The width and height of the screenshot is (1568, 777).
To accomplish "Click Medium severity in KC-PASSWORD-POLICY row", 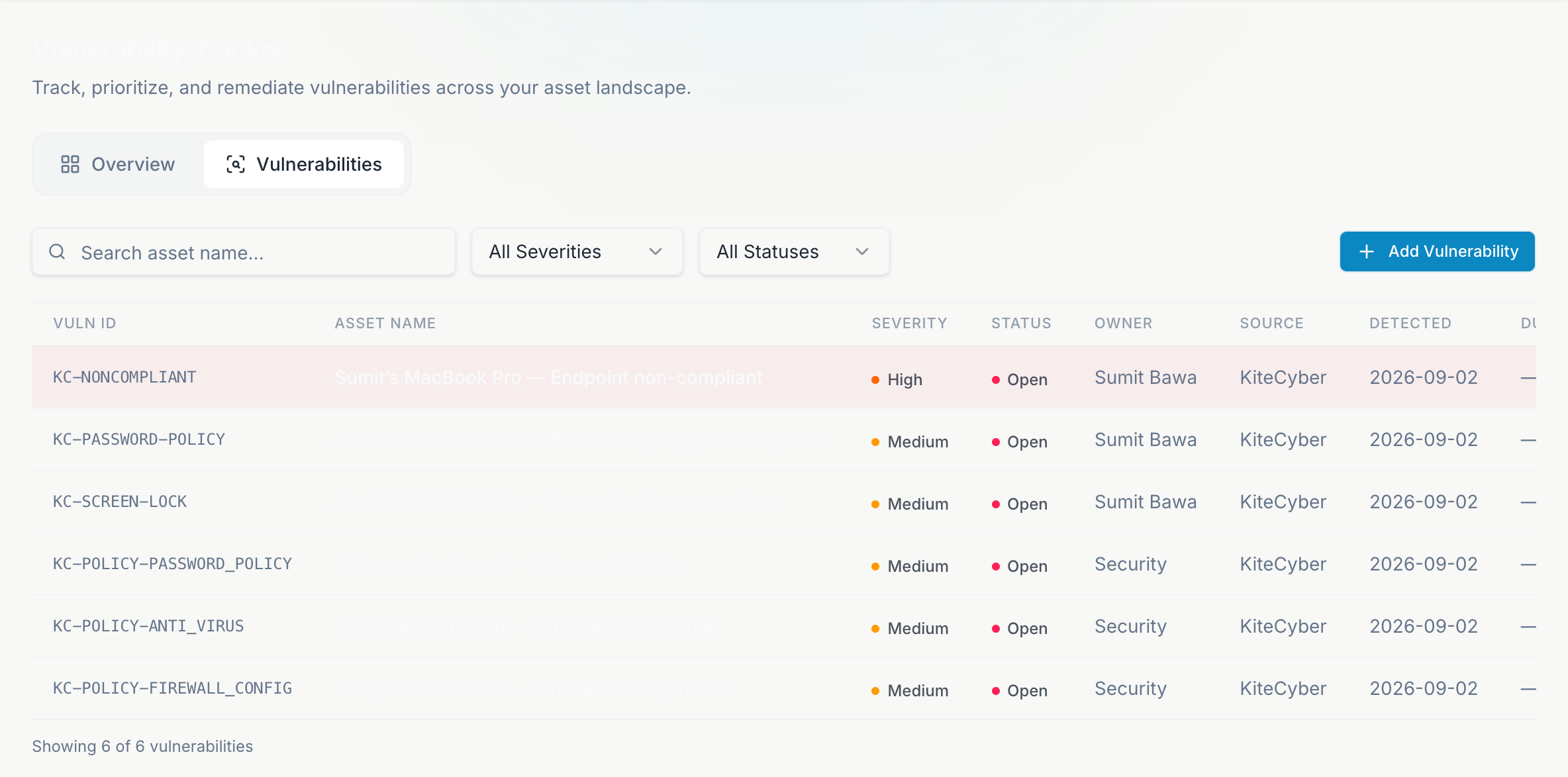I will click(910, 441).
